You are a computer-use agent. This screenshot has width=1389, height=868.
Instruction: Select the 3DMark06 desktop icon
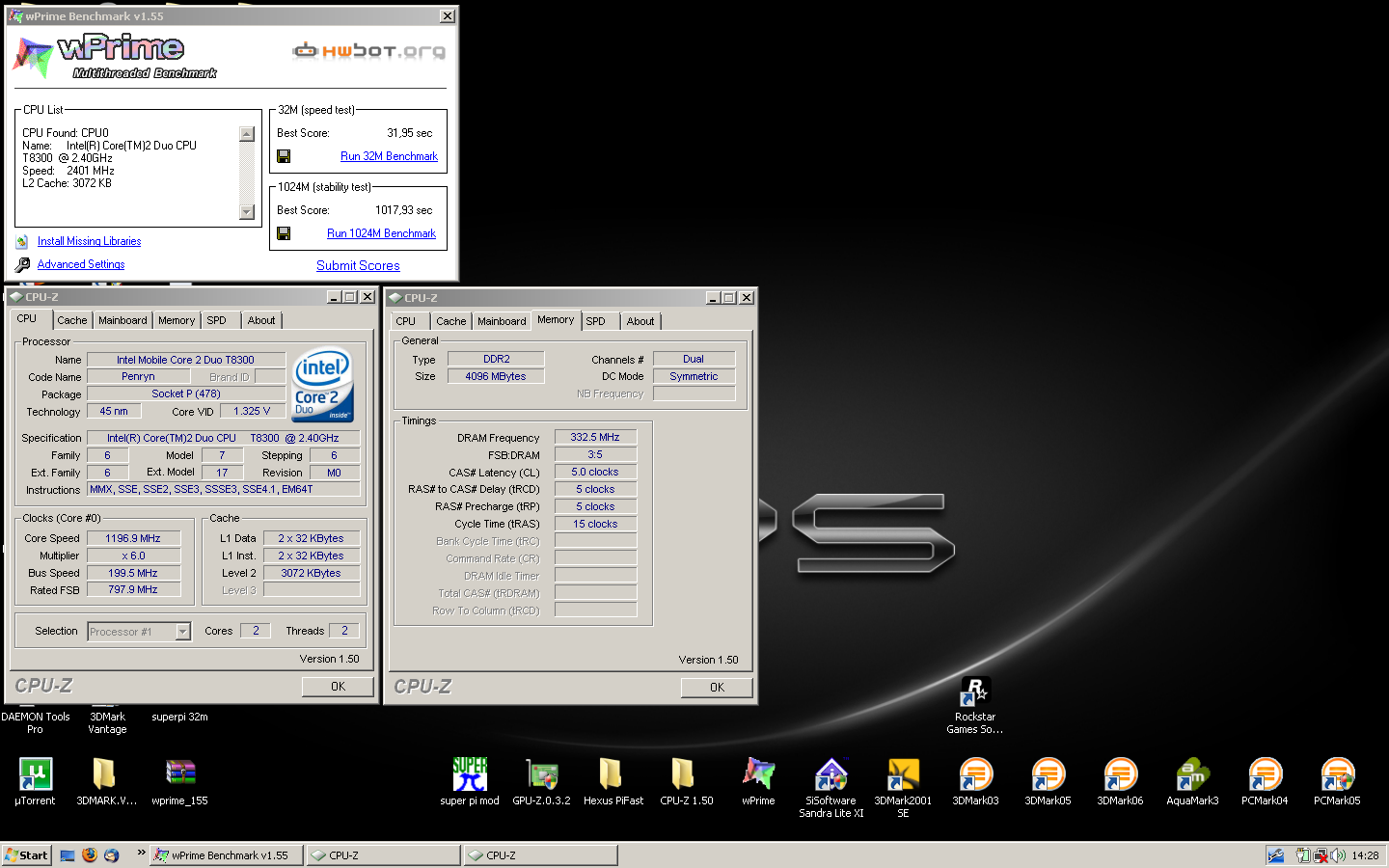tap(1120, 773)
